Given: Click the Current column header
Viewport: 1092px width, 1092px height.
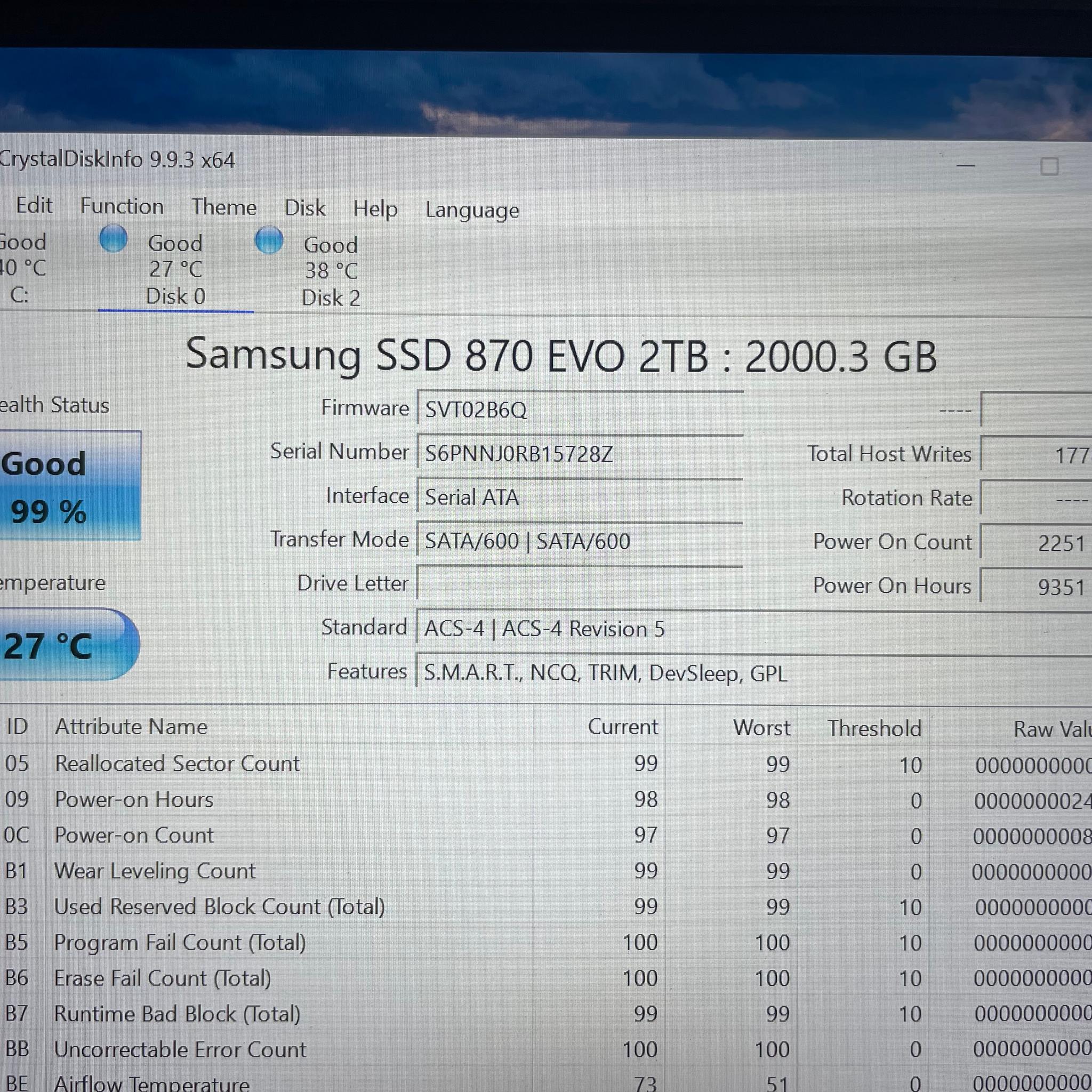Looking at the screenshot, I should 599,727.
